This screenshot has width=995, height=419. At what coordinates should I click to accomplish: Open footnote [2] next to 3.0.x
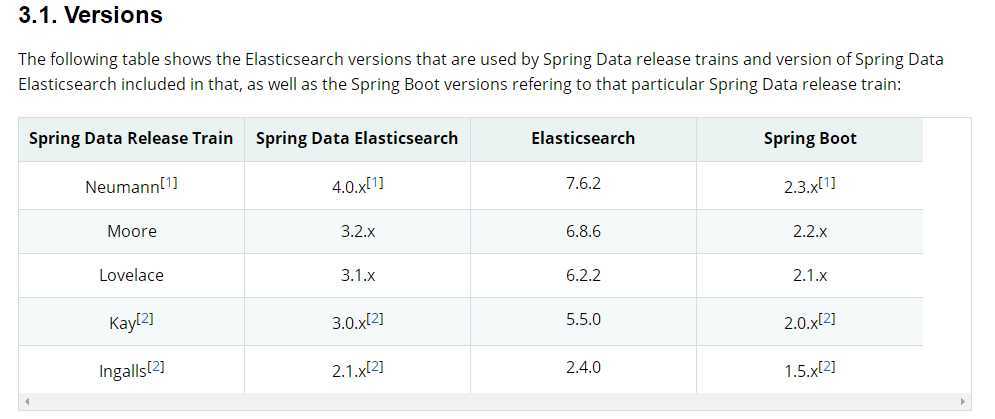[375, 319]
